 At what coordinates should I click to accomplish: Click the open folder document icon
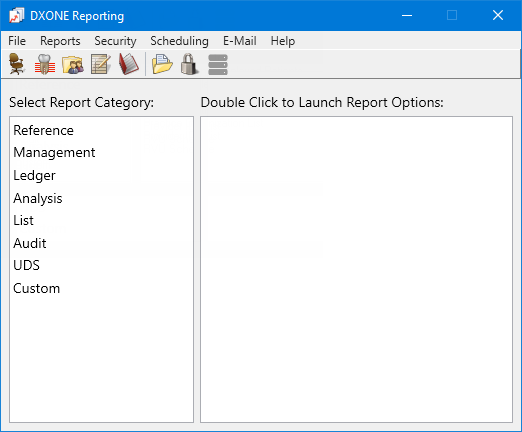(x=162, y=64)
